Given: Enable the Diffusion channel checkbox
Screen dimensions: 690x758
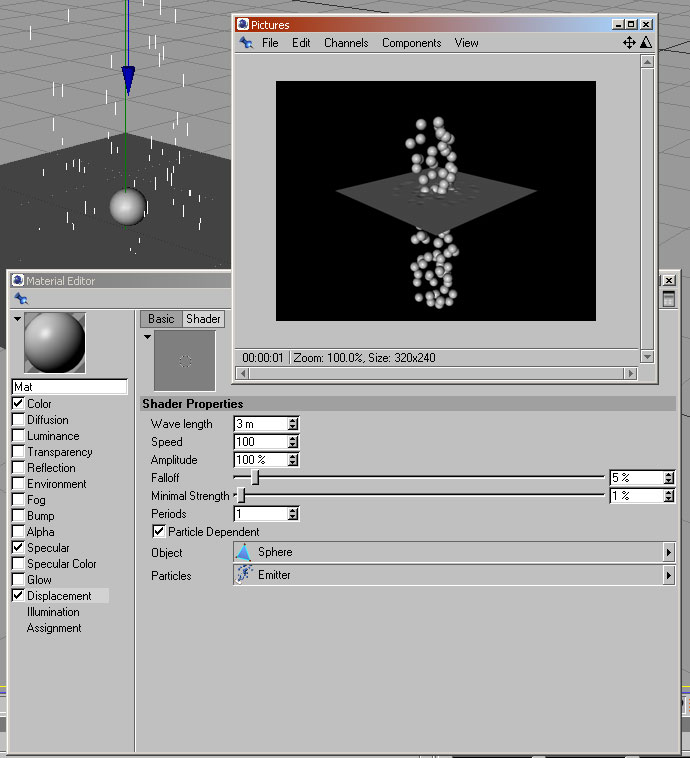Looking at the screenshot, I should pos(18,419).
